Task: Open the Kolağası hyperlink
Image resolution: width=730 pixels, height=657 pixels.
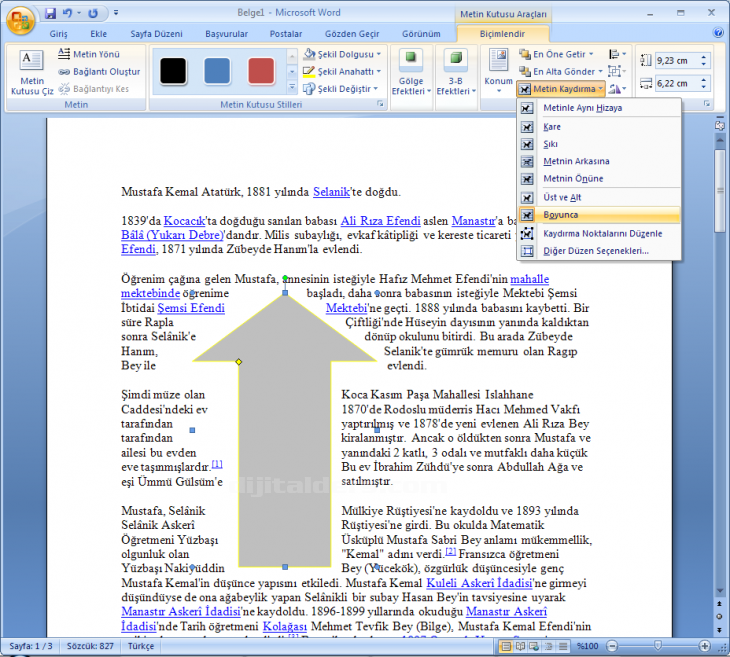Action: (284, 627)
